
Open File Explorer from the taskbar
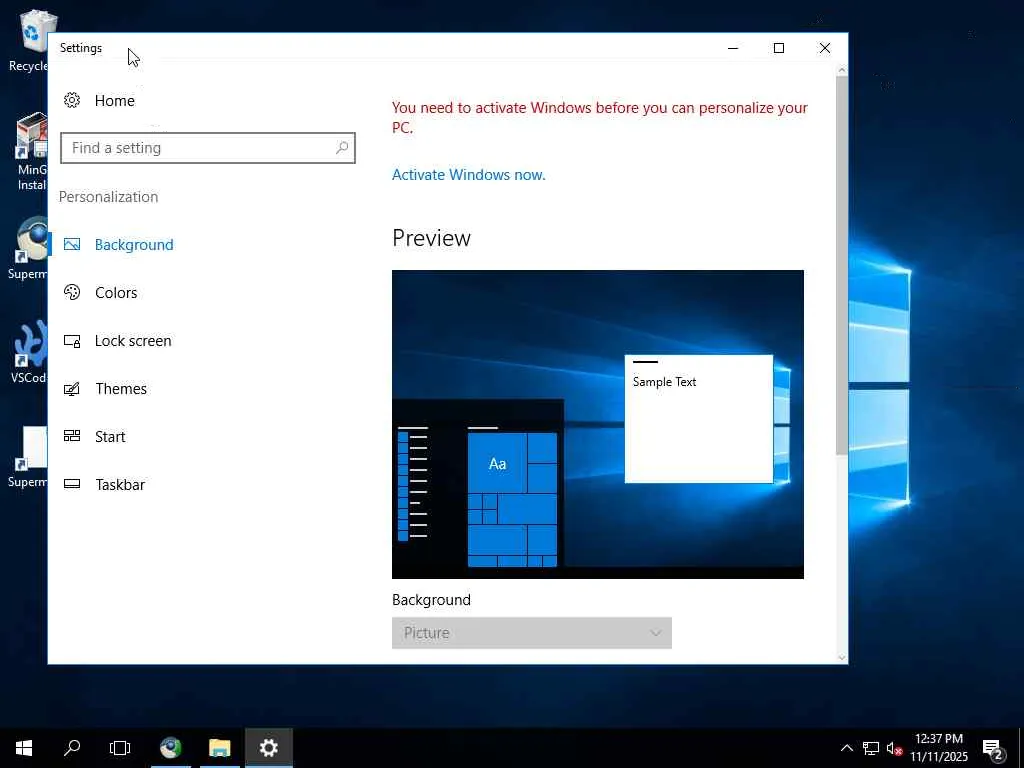[x=219, y=748]
